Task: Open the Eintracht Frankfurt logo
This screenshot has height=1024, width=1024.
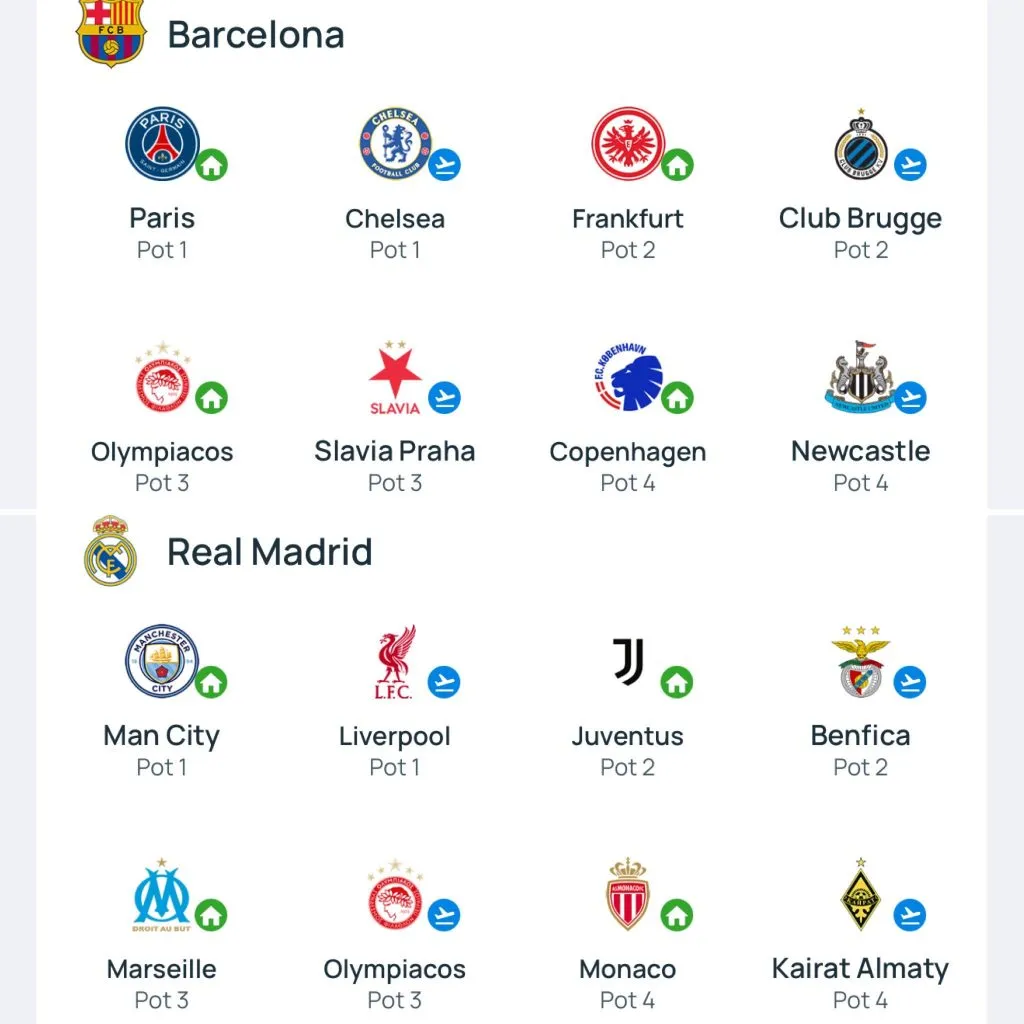Action: point(627,144)
